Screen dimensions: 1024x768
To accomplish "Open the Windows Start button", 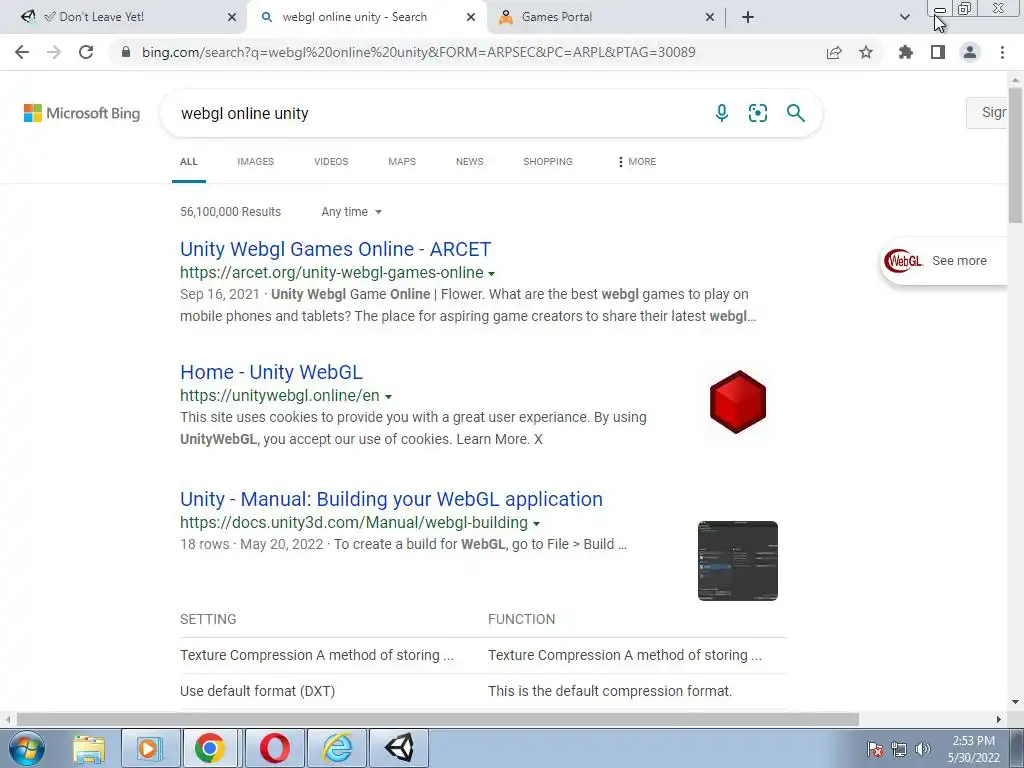I will point(26,748).
